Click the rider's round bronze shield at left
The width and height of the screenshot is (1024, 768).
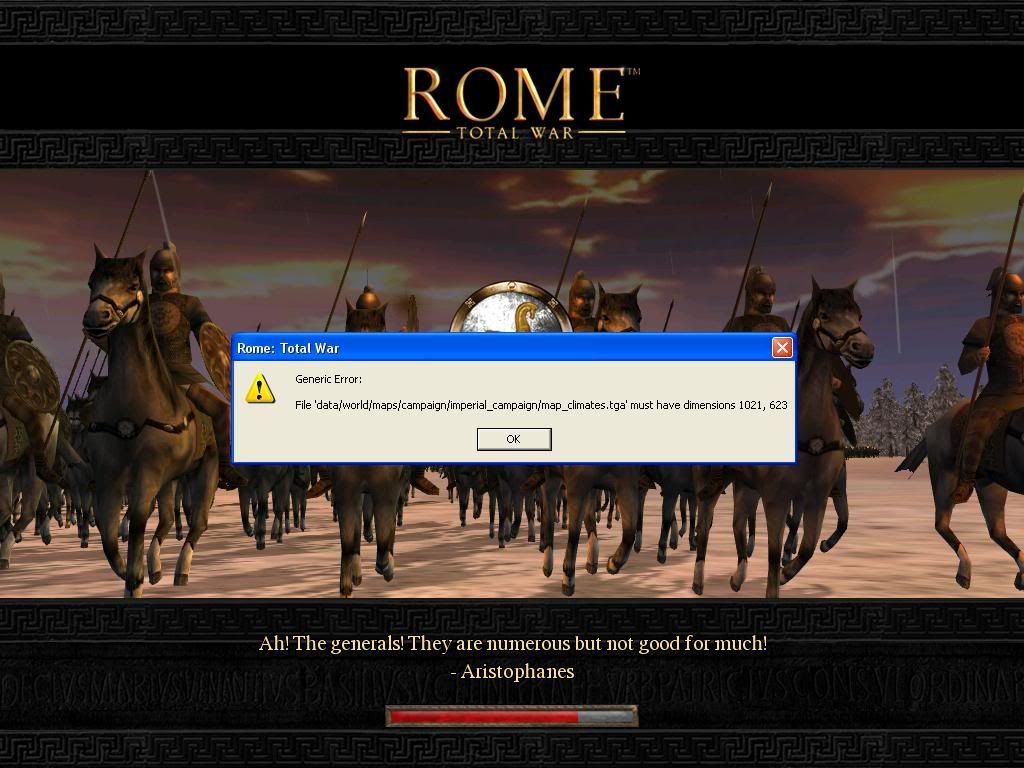30,377
